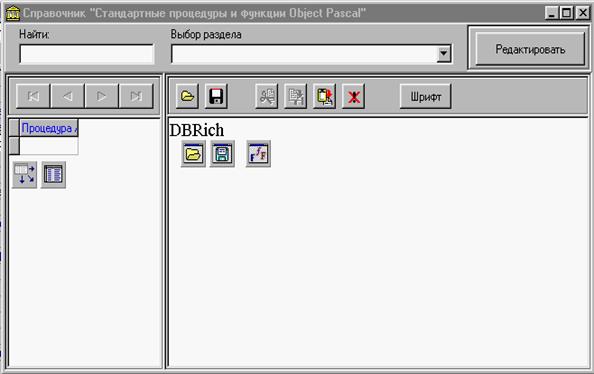Select the grid row indicator cell
594x374 pixels.
14,146
